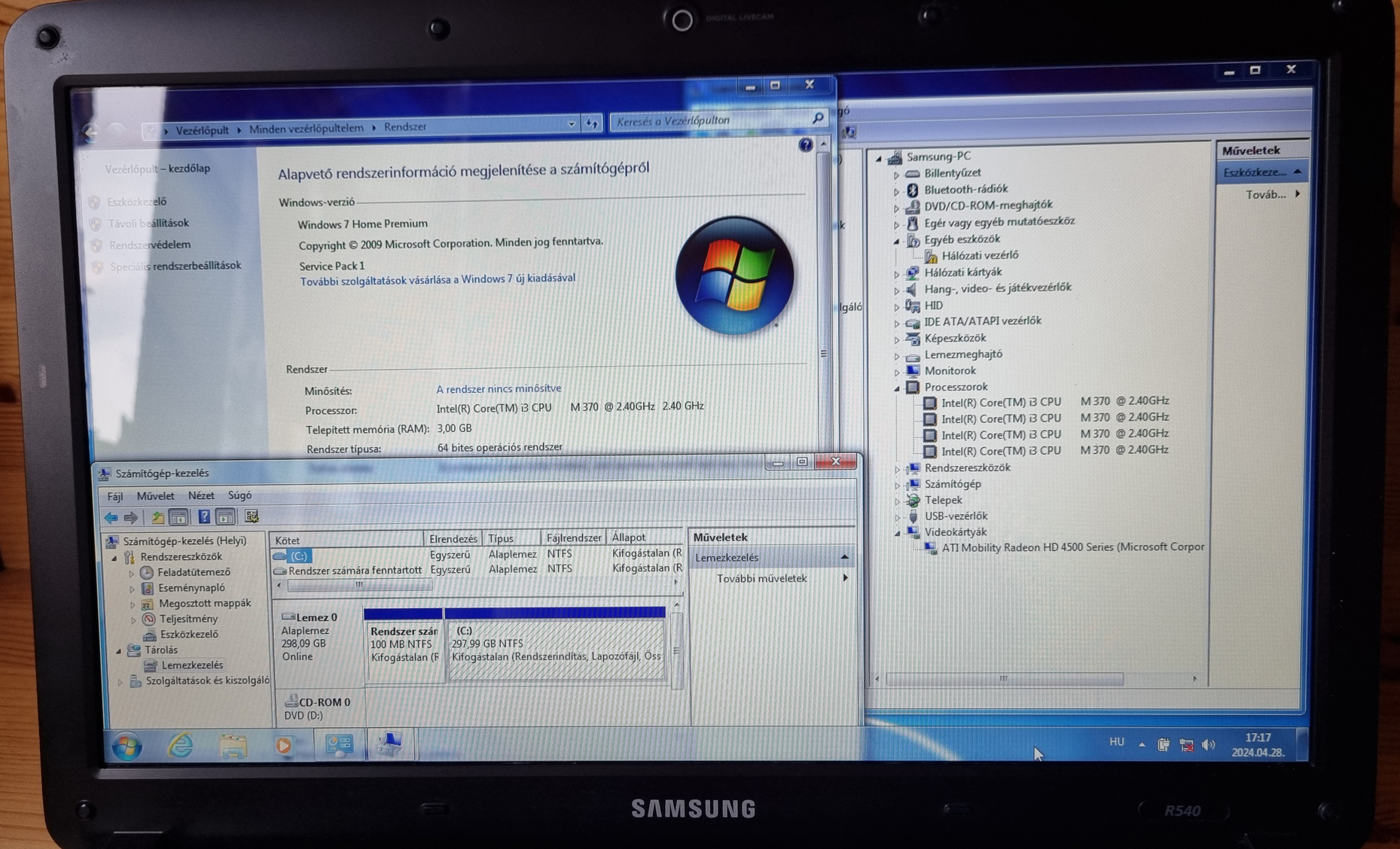Click the Telepek battery icon
Viewport: 1400px width, 849px height.
point(914,500)
